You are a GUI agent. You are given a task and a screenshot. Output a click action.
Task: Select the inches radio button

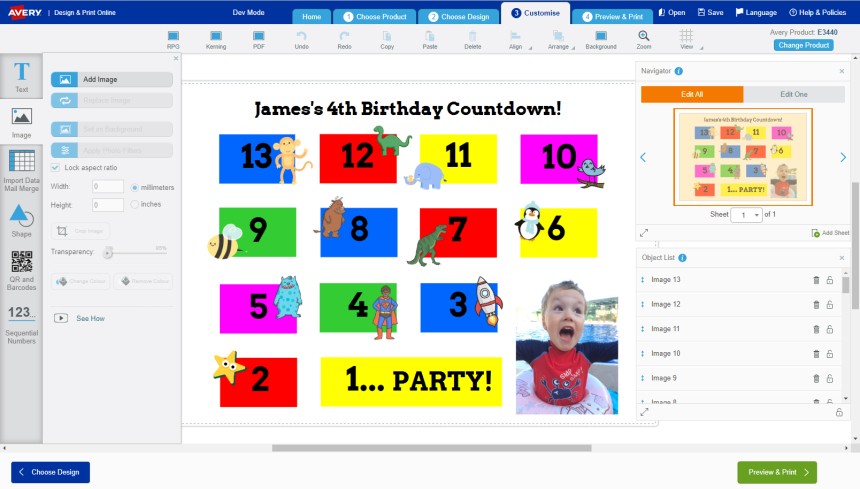[135, 204]
